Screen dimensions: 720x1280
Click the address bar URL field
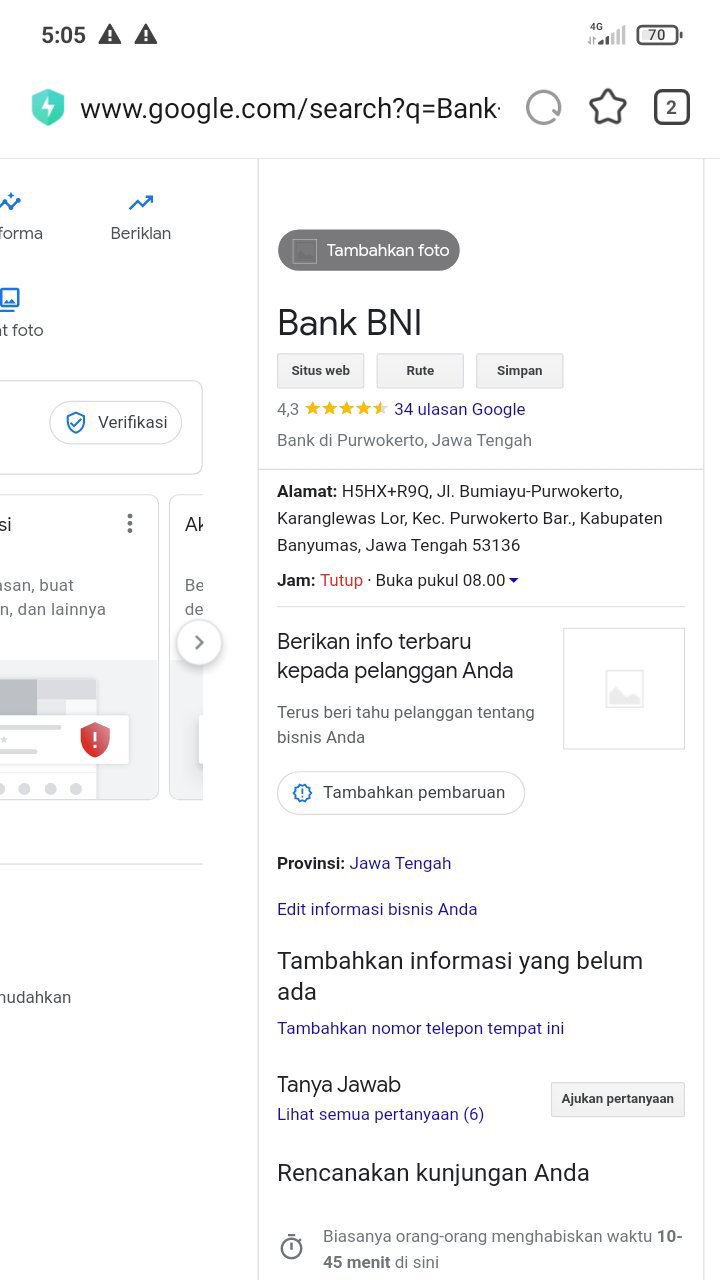pos(290,108)
